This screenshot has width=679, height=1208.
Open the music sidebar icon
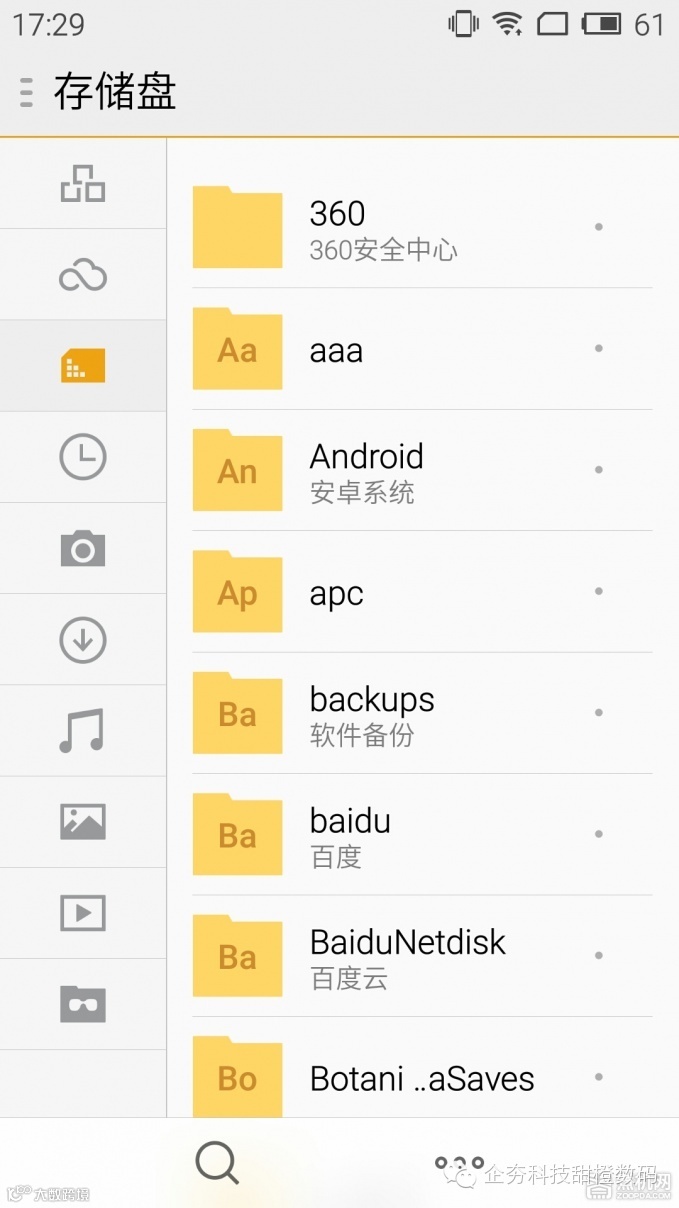click(x=82, y=730)
